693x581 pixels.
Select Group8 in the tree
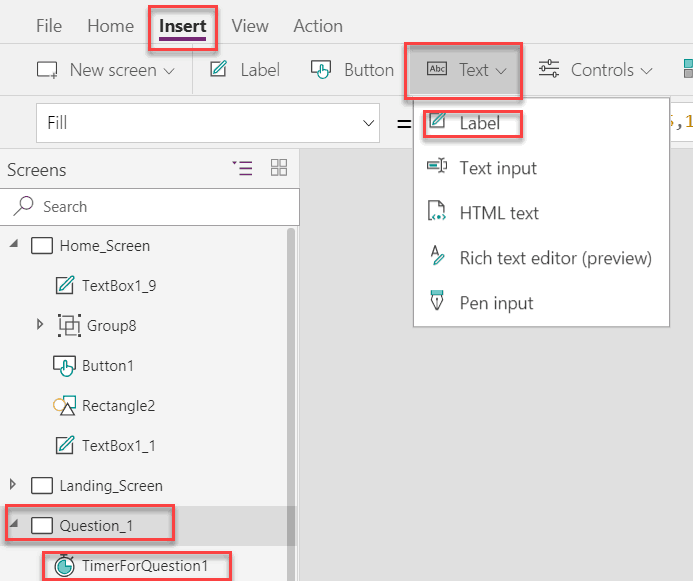click(x=111, y=326)
